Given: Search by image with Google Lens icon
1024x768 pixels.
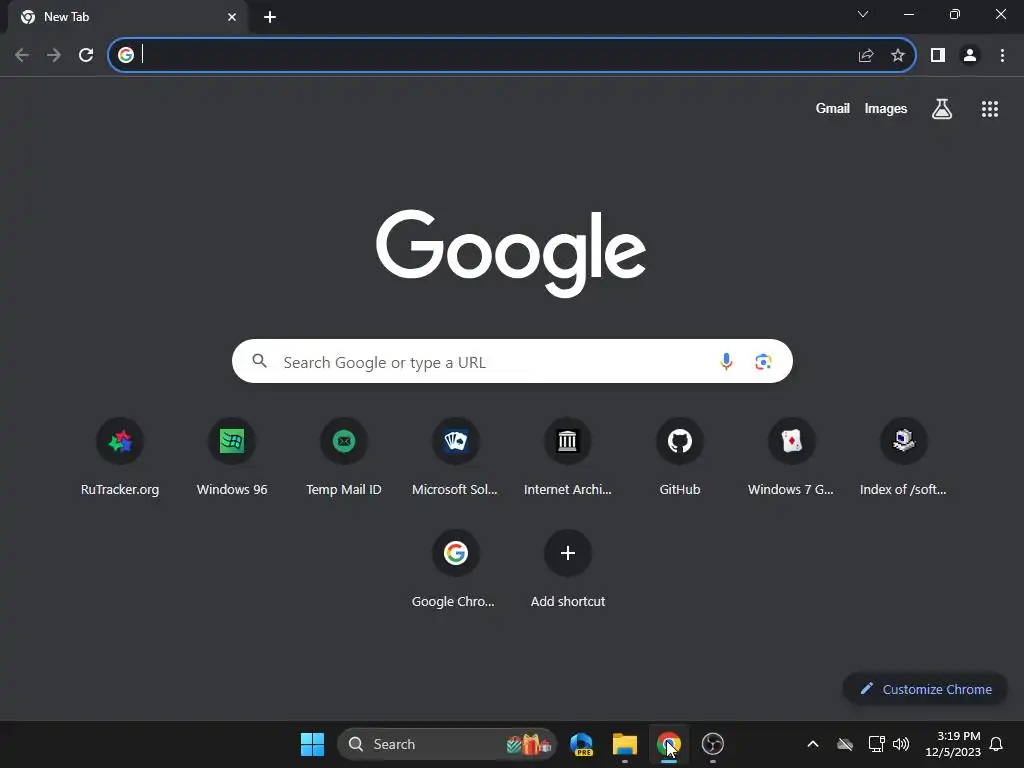Looking at the screenshot, I should (x=763, y=361).
